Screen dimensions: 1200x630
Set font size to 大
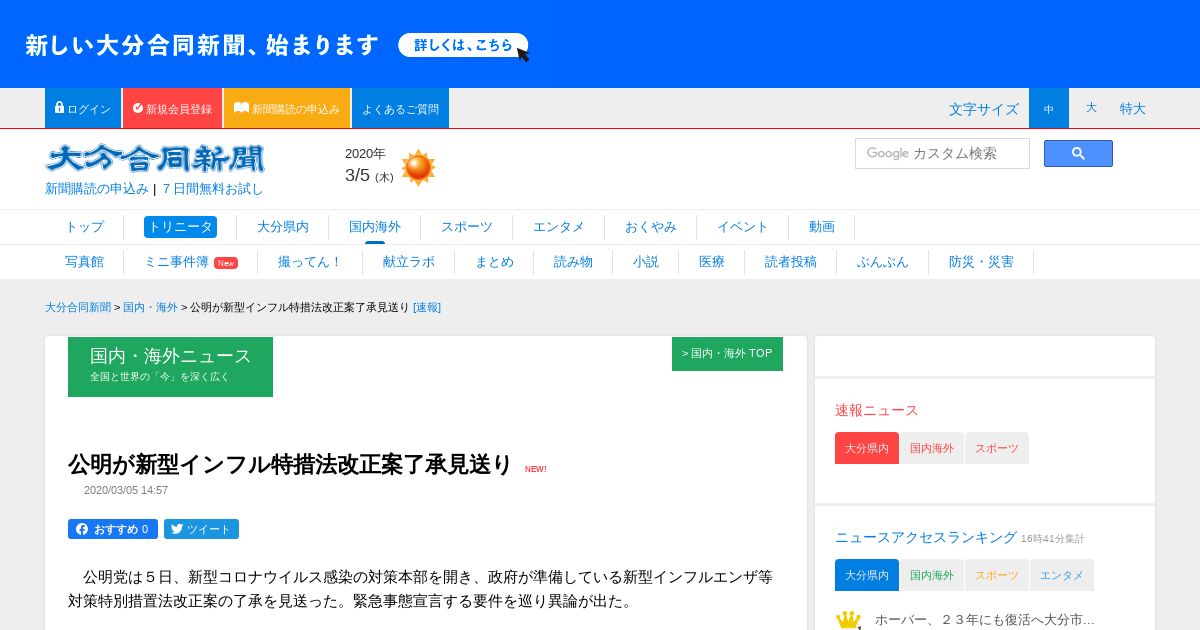(x=1091, y=108)
